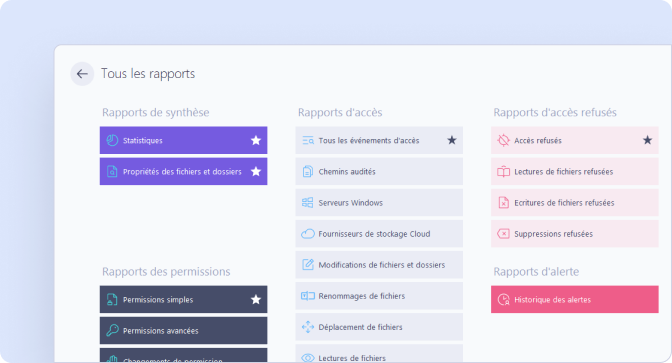Viewport: 672px width, 363px height.
Task: Click the Statistiques pie chart icon
Action: click(x=112, y=140)
